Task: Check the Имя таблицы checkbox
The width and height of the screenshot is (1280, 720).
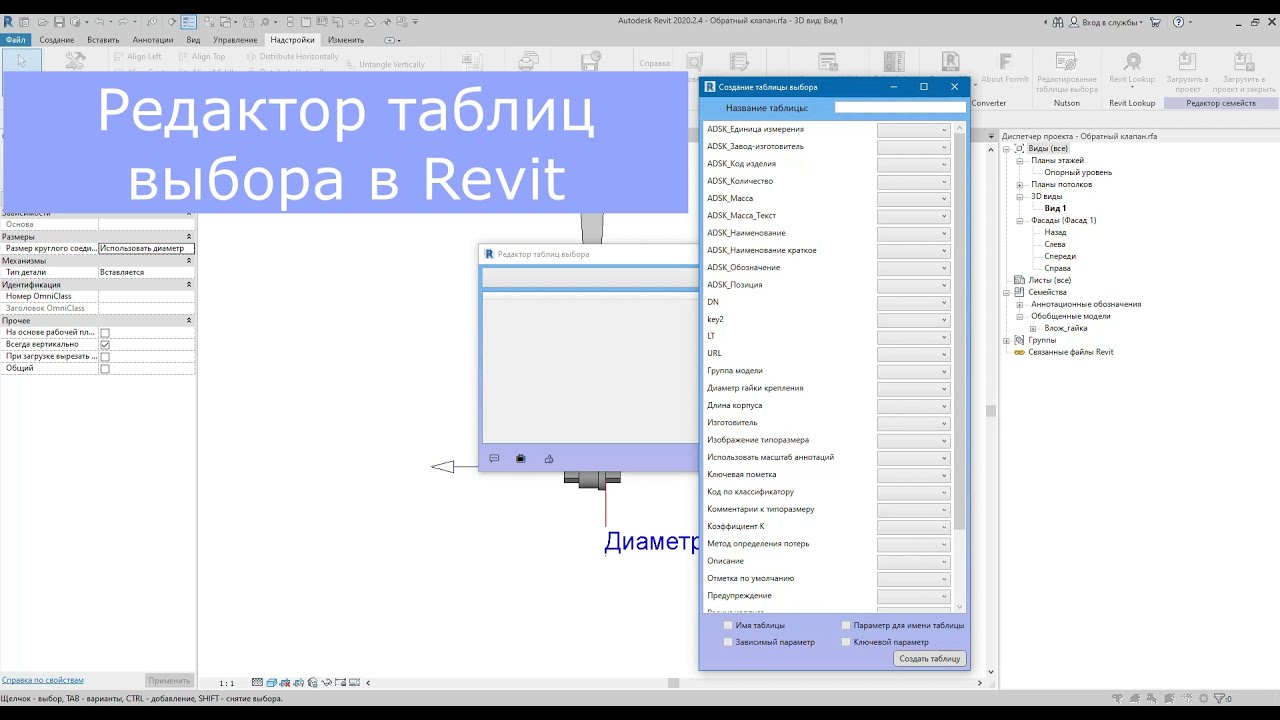Action: pos(728,625)
